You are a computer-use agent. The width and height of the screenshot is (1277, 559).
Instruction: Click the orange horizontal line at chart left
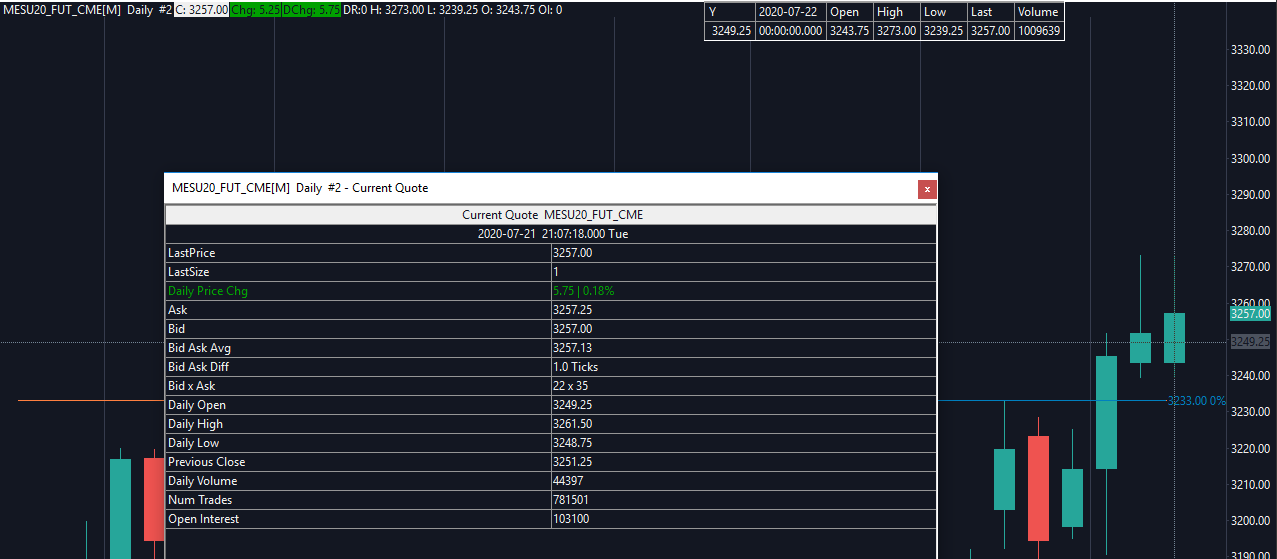point(91,401)
